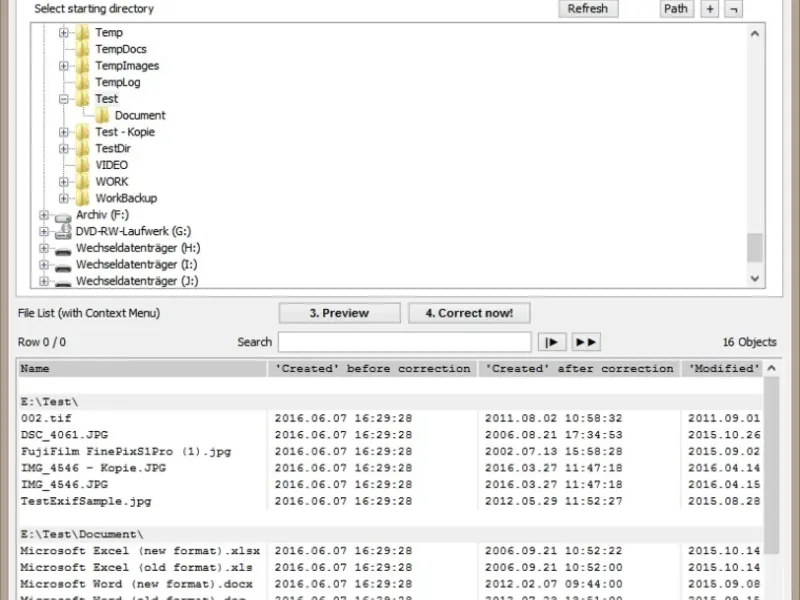800x600 pixels.
Task: Click the E:\Test\ group header row
Action: pyautogui.click(x=391, y=402)
